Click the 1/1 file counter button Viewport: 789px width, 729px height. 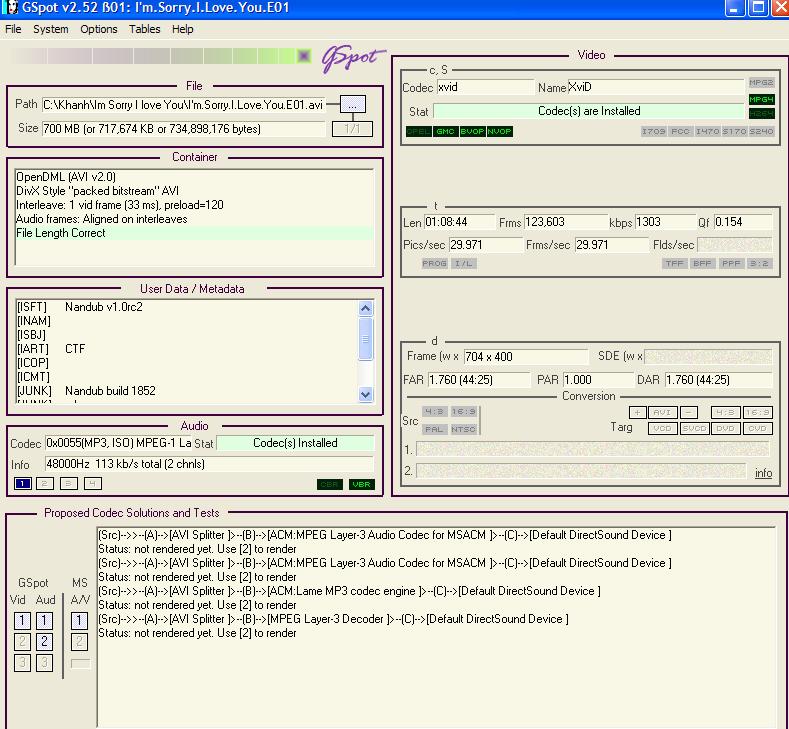point(352,129)
